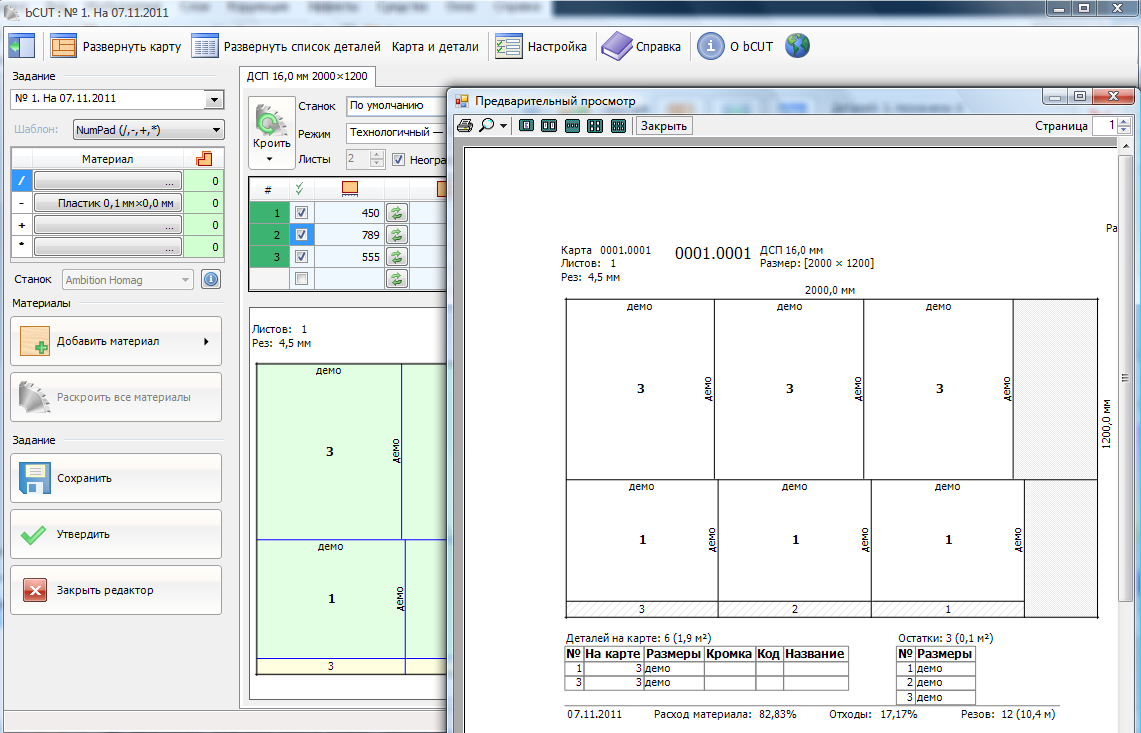Open the Станок По умолчанию dropdown
1141x733 pixels.
(x=396, y=106)
